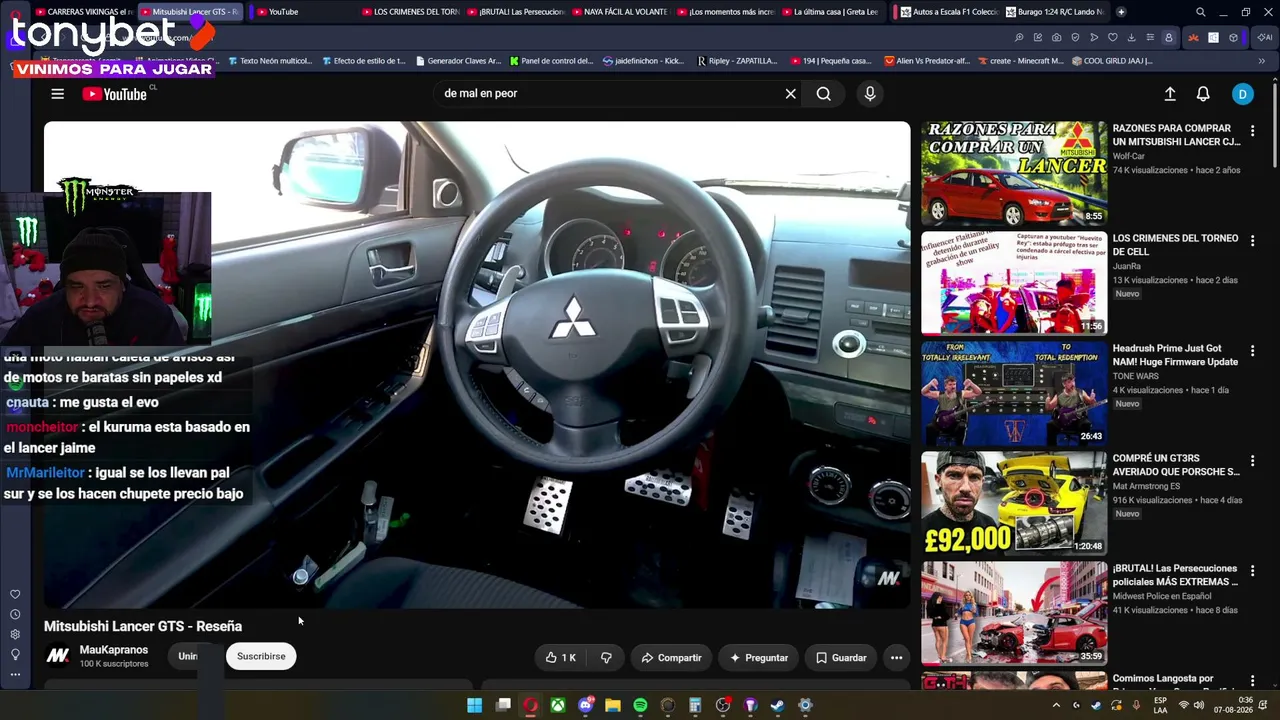Open options for the ¡BRUTAL! Persecuciones video
This screenshot has height=720, width=1280.
(x=1252, y=571)
